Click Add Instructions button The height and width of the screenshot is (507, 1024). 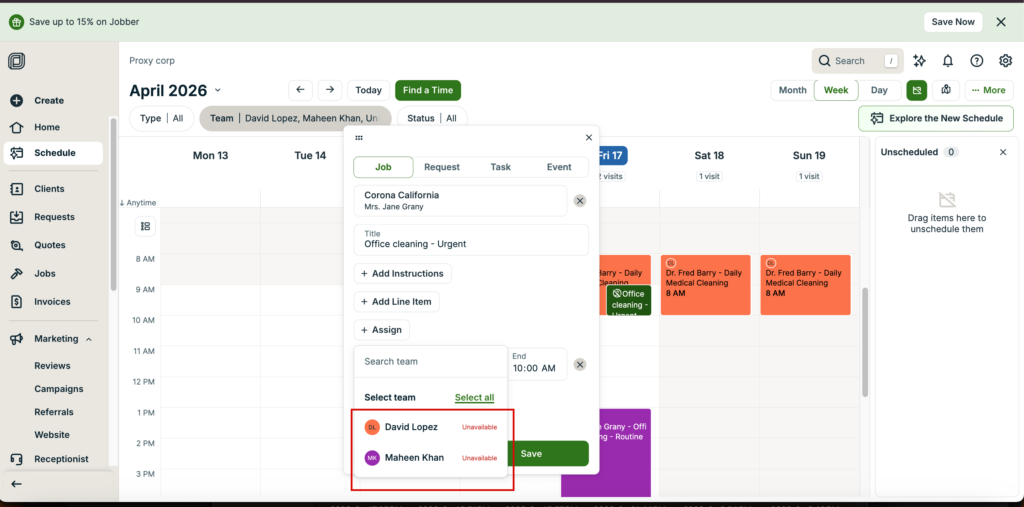402,274
